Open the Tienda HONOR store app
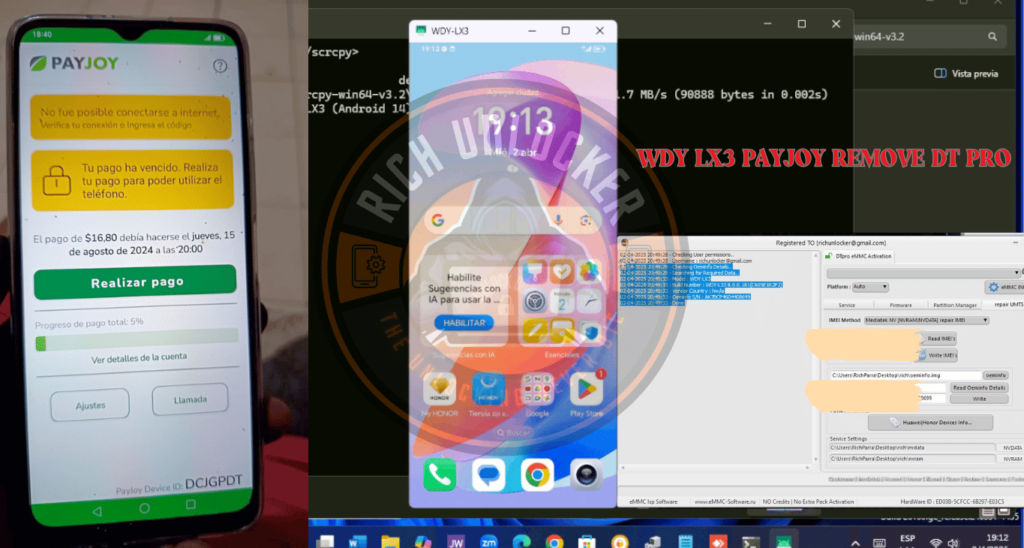 488,389
